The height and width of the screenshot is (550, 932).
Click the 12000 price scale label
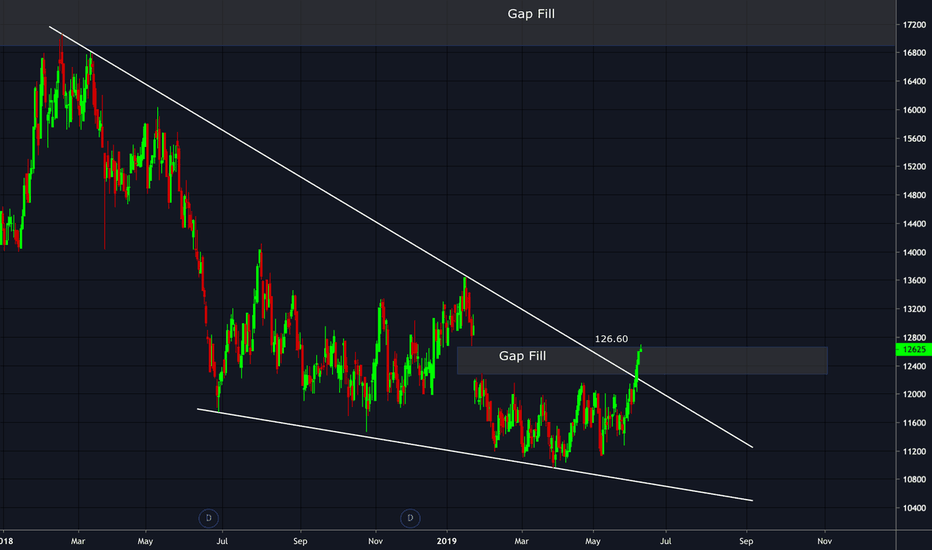914,394
